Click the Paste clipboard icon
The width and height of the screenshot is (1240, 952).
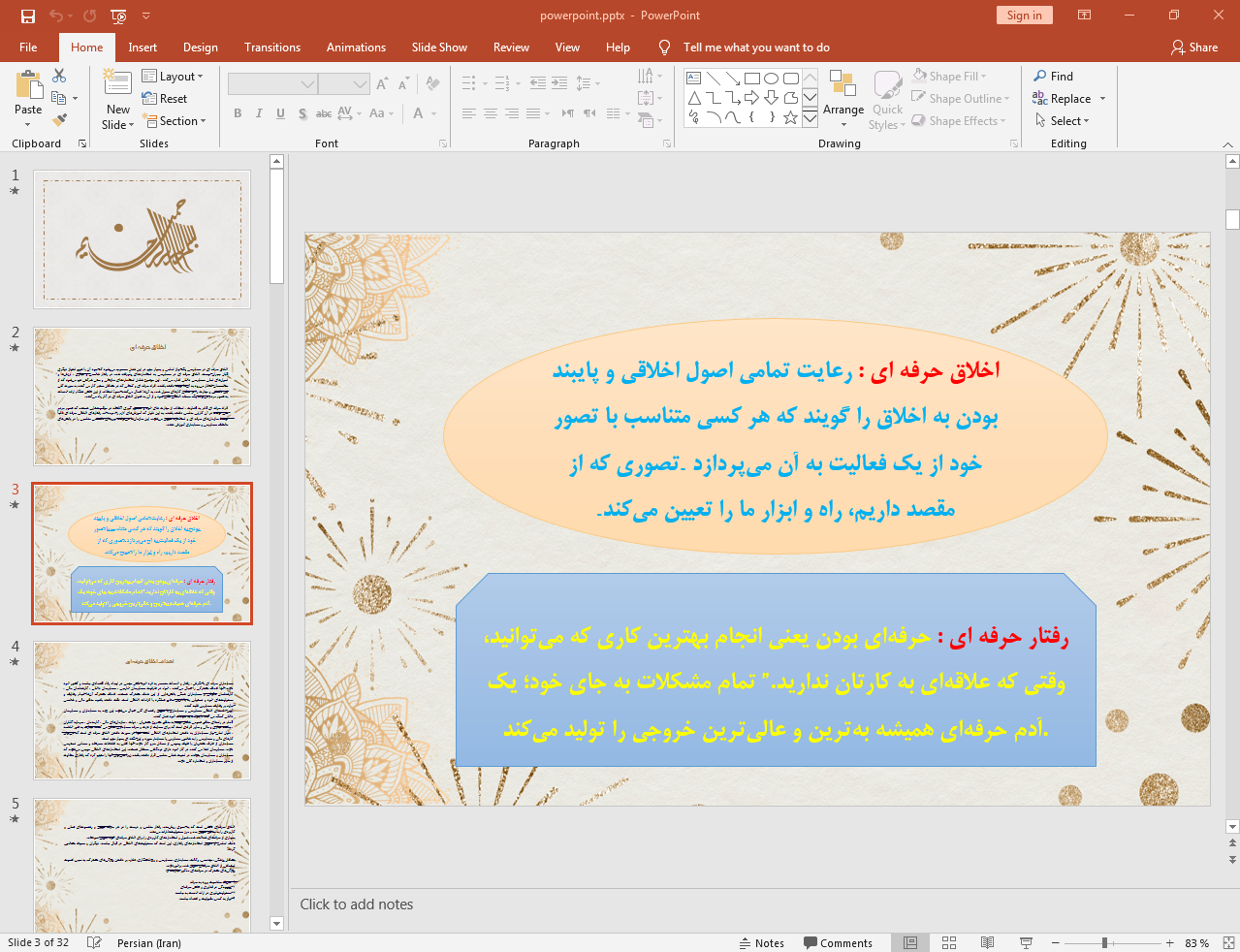point(28,86)
